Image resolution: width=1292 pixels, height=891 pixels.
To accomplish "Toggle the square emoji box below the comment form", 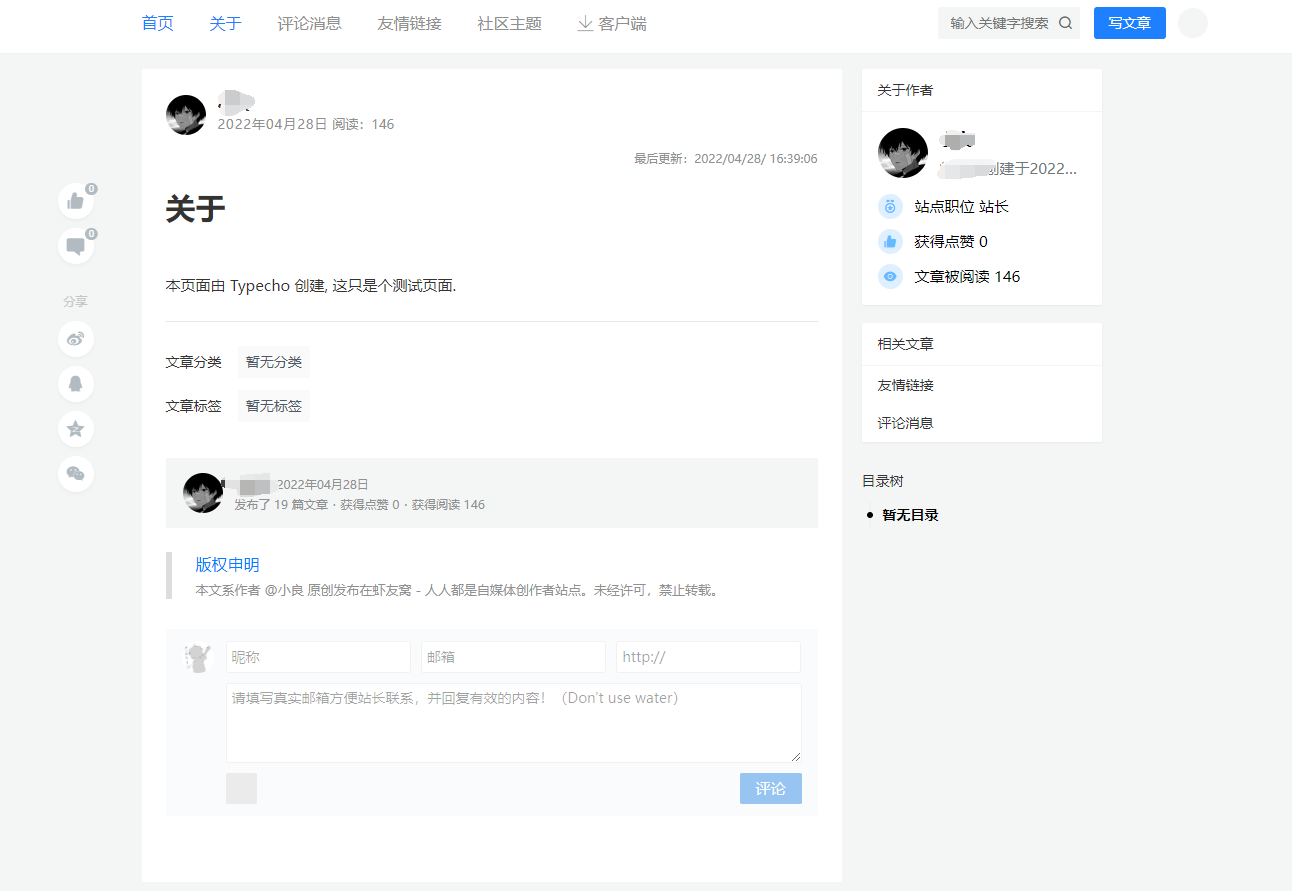I will pos(241,788).
